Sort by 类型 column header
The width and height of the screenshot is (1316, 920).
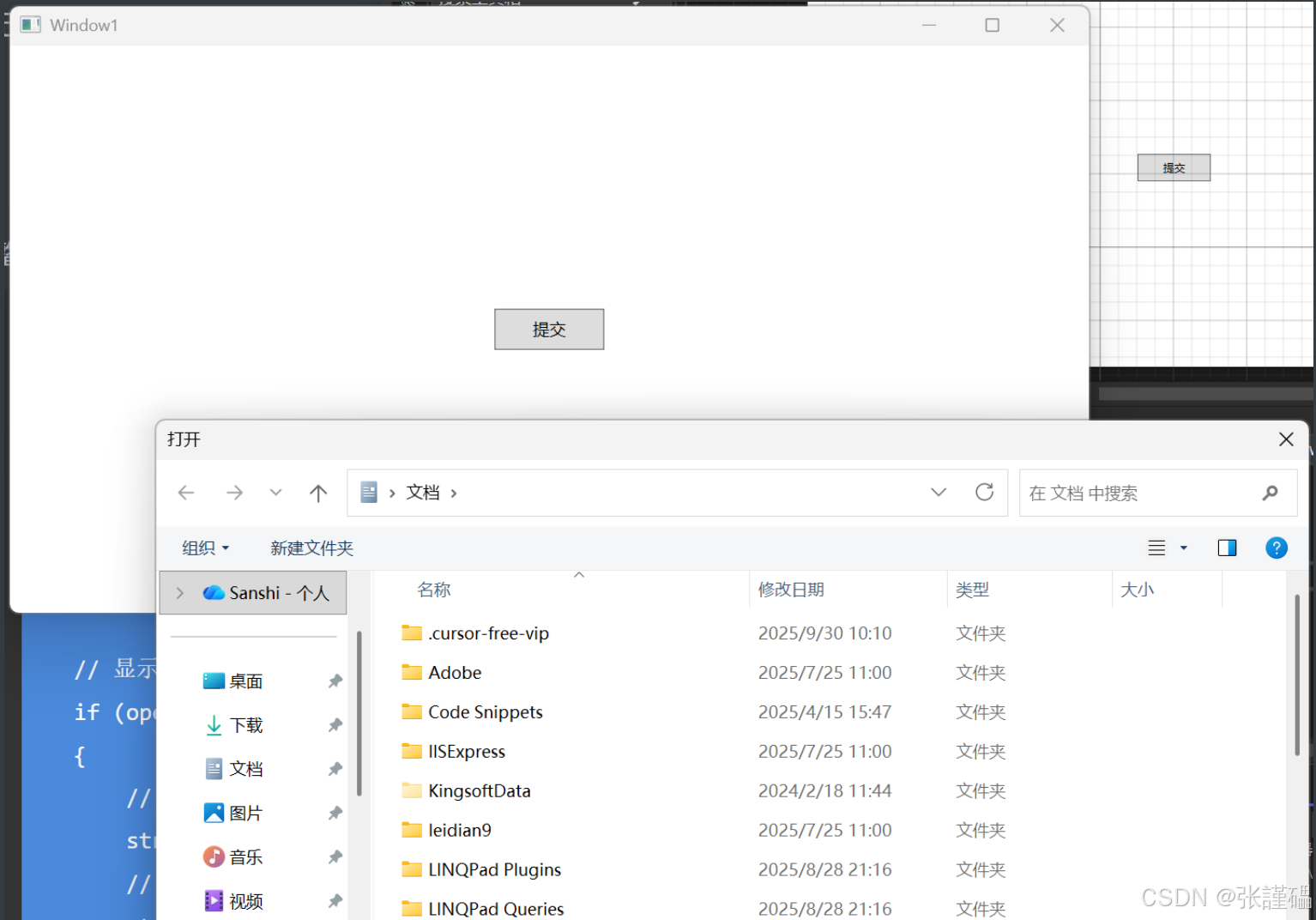tap(973, 590)
